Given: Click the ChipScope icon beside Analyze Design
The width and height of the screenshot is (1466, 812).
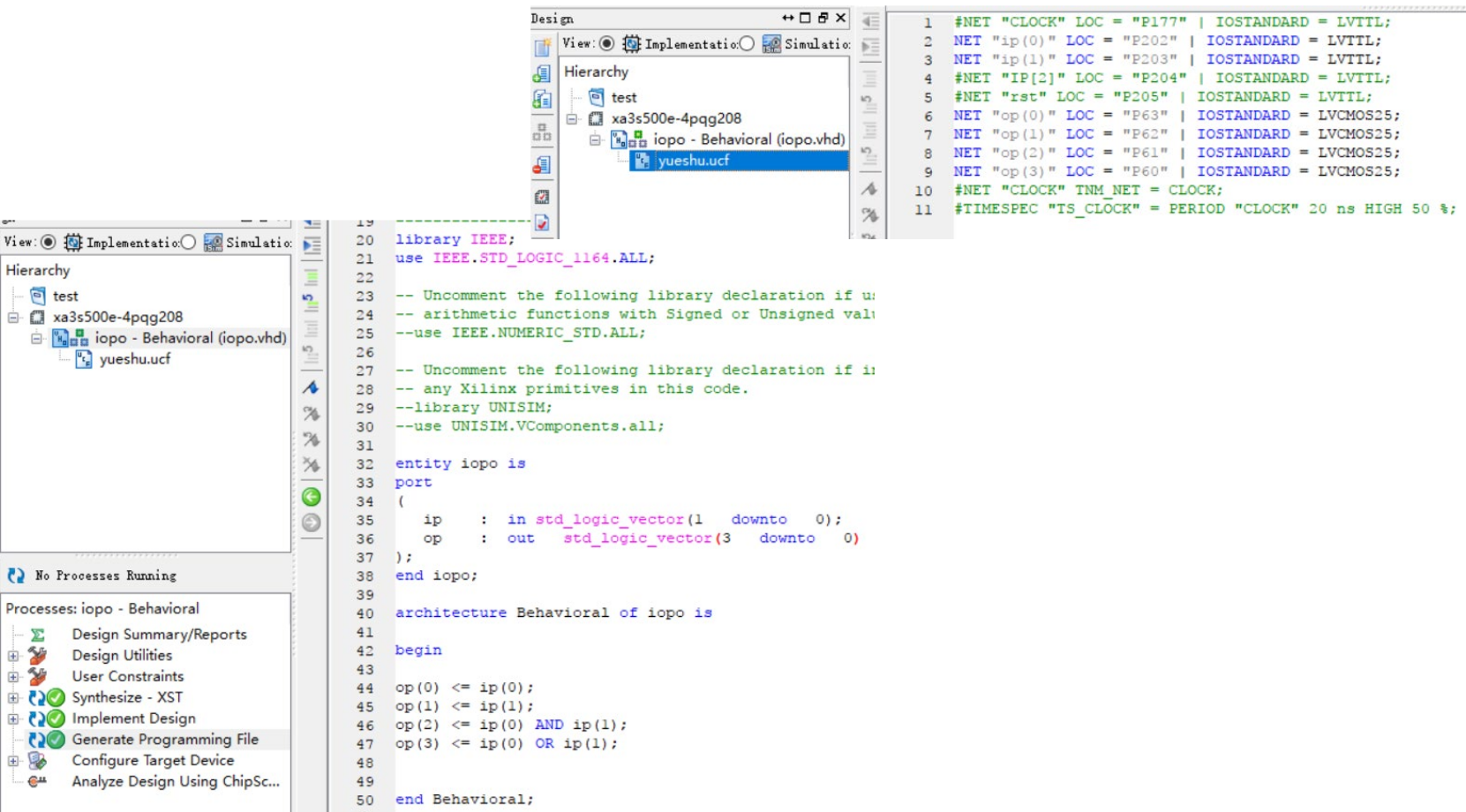Looking at the screenshot, I should [37, 781].
